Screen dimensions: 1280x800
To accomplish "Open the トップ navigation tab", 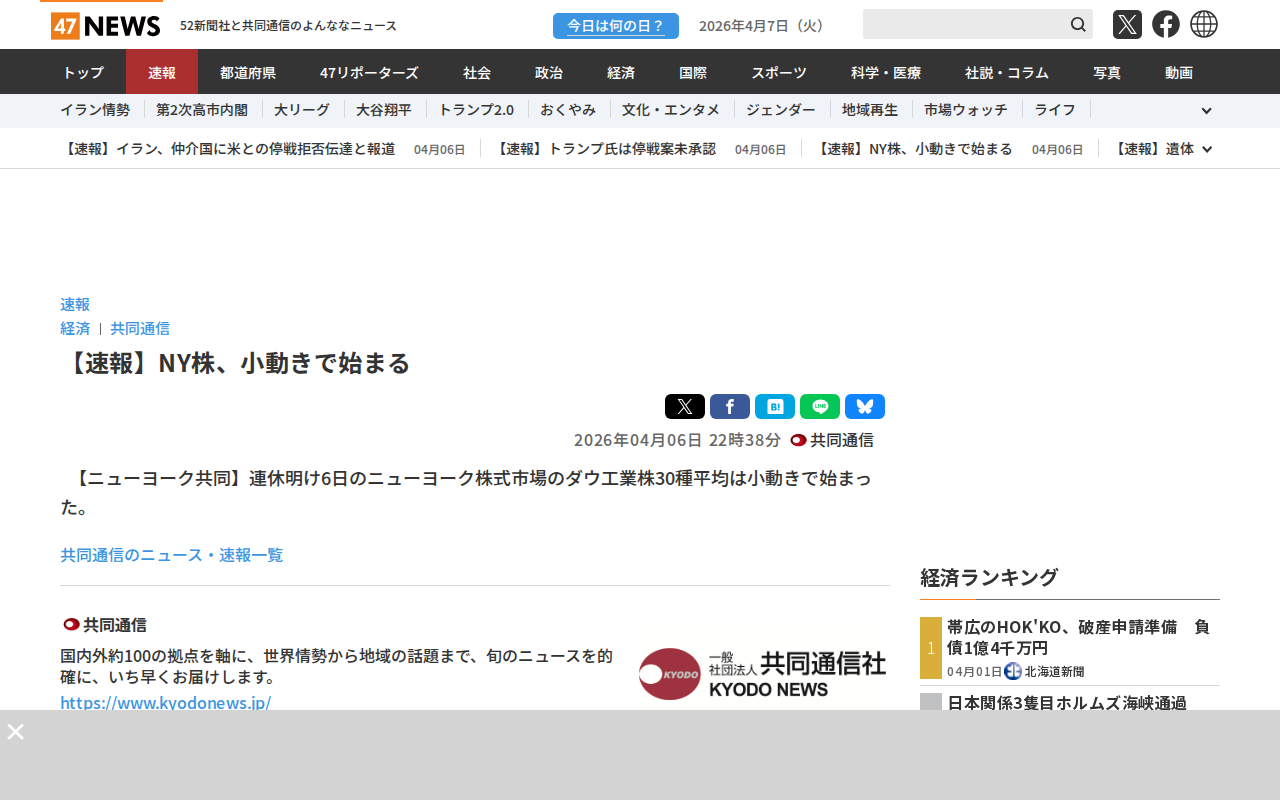I will 83,72.
